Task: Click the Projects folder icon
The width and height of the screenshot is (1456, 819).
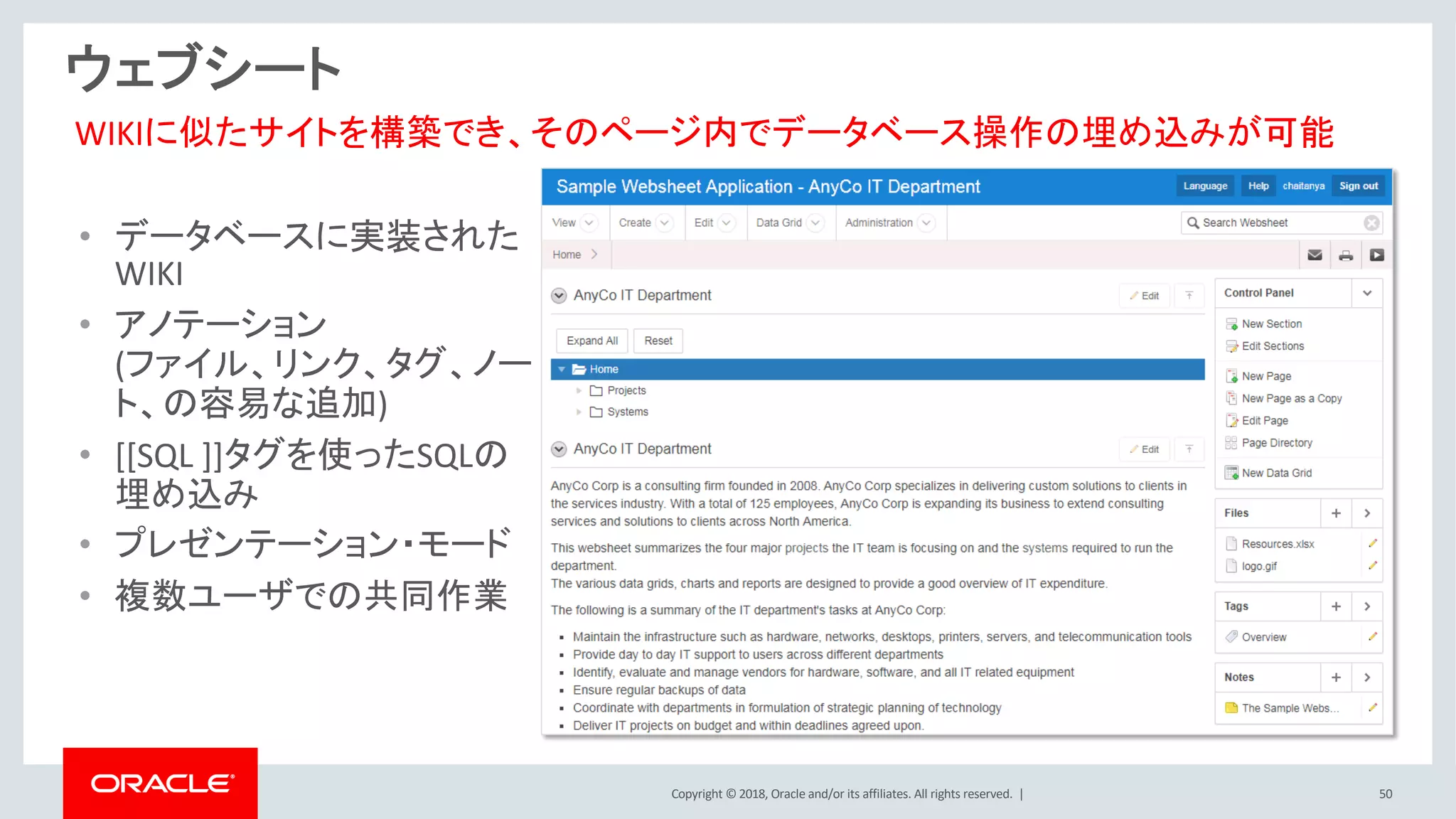Action: (x=596, y=391)
